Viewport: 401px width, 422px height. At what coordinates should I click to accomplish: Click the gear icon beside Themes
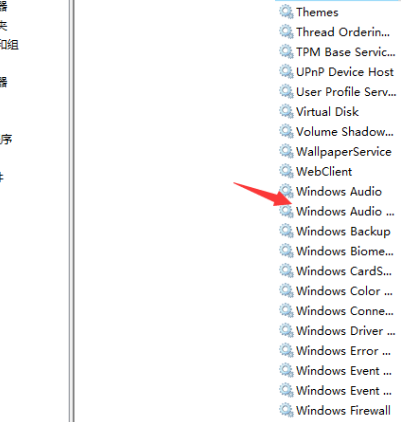click(286, 12)
